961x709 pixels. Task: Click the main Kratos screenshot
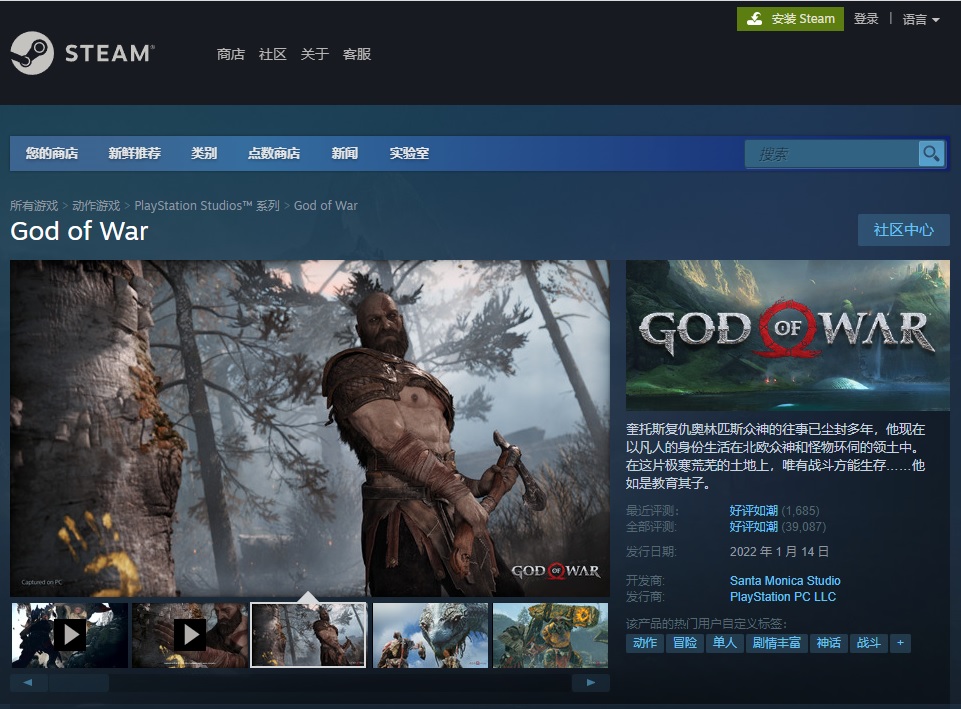[x=310, y=428]
